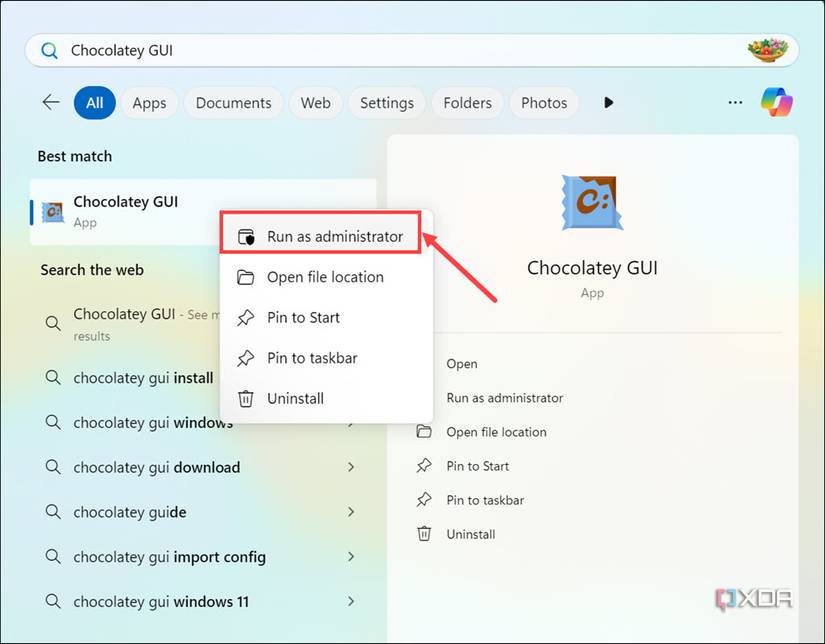Open Copilot from the search bar
825x644 pixels.
click(x=777, y=102)
